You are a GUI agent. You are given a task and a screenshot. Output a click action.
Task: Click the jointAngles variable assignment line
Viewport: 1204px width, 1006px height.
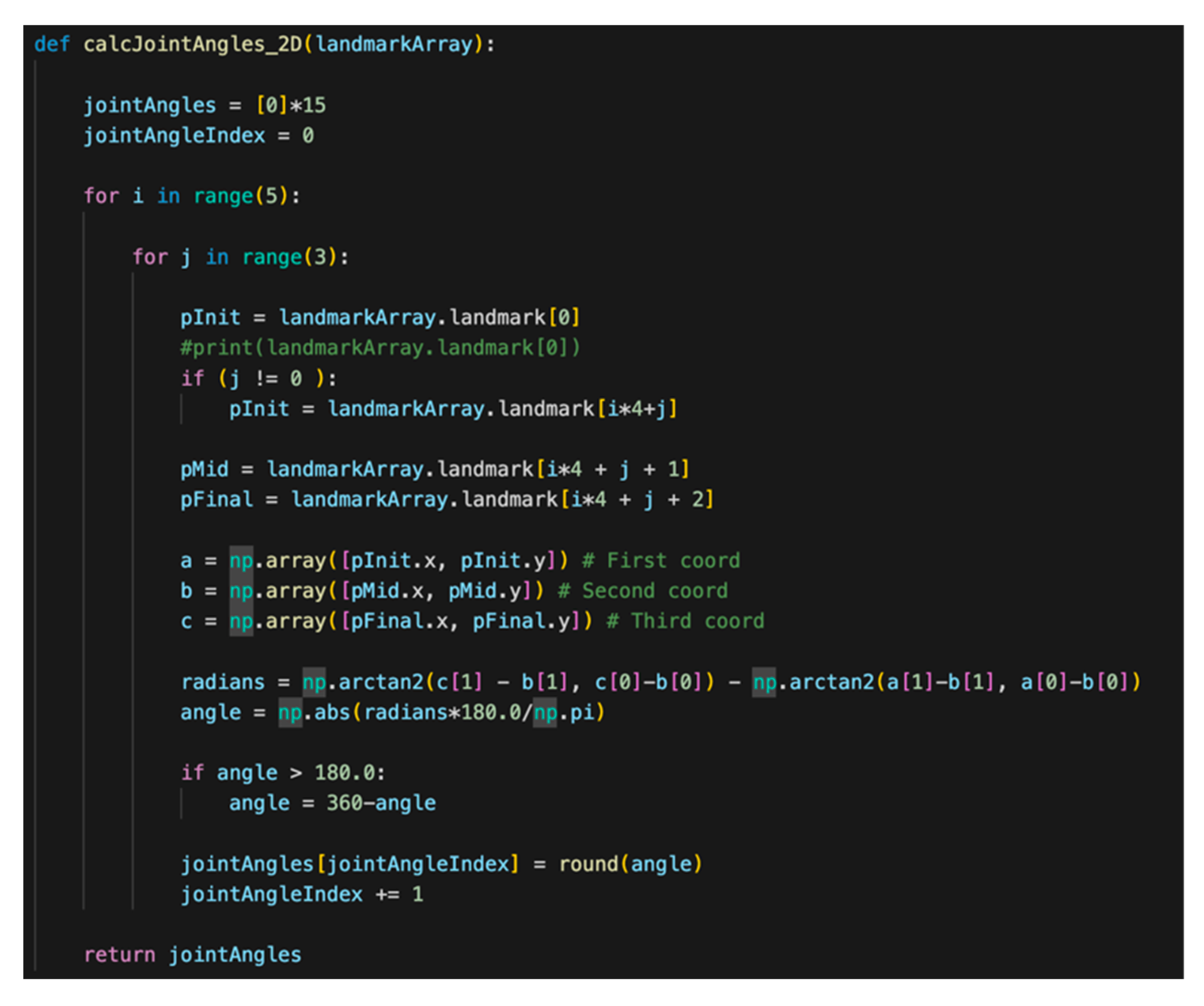click(x=205, y=105)
